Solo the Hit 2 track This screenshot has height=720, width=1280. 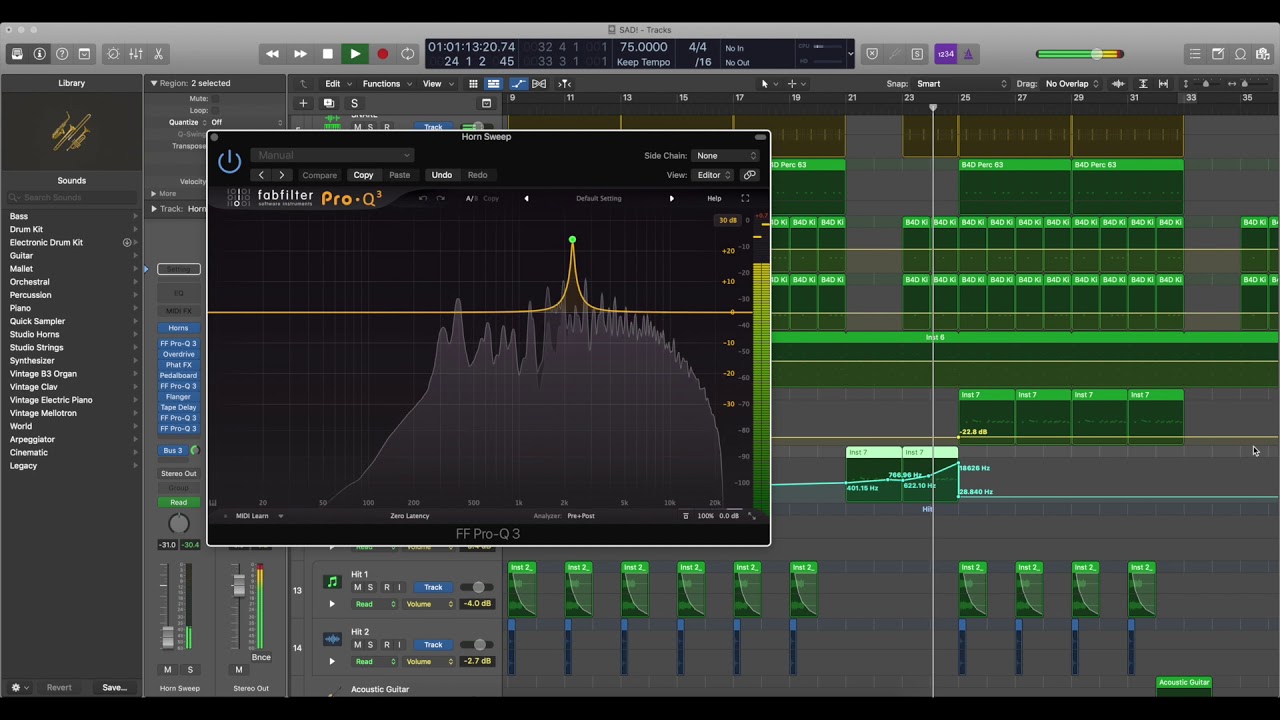[x=370, y=645]
